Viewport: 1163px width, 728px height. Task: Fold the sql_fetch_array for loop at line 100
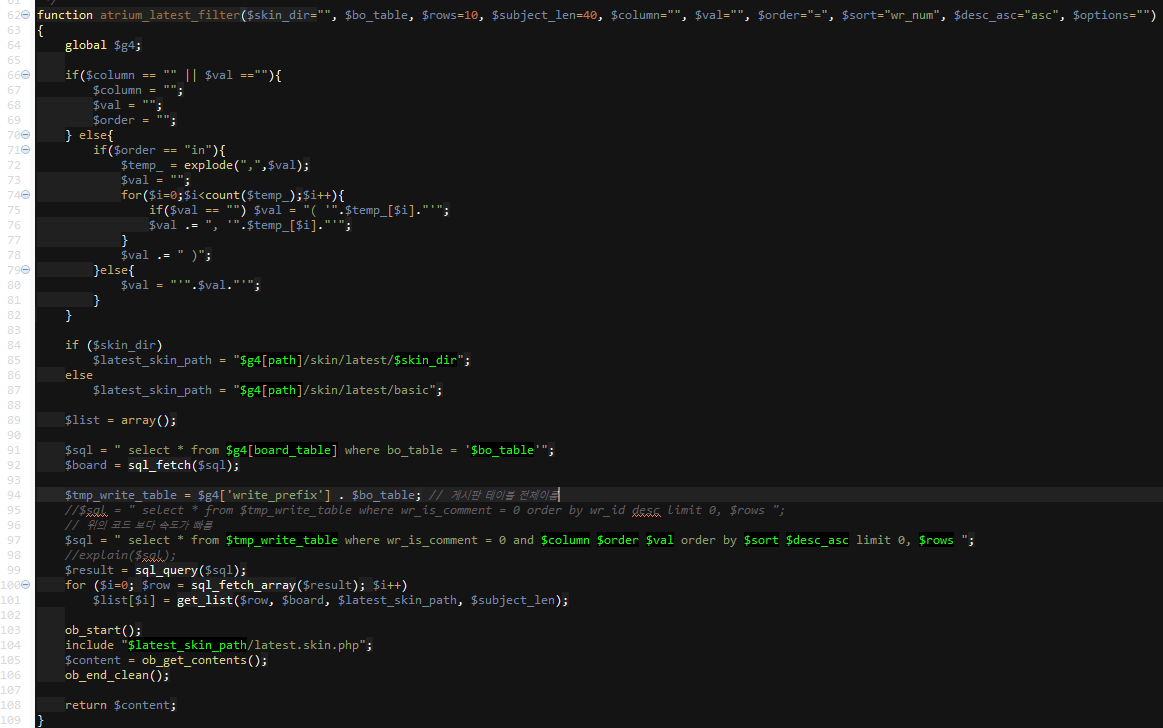tap(26, 585)
